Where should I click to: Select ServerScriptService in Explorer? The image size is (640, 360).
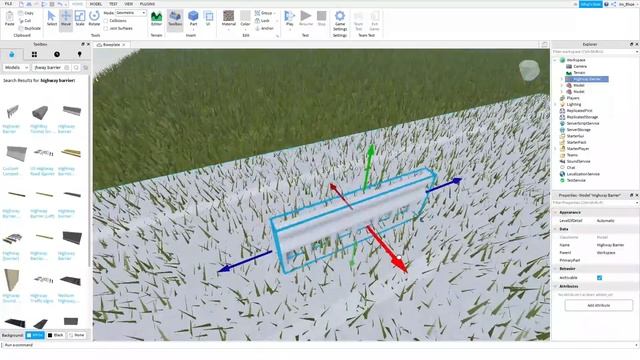(582, 123)
